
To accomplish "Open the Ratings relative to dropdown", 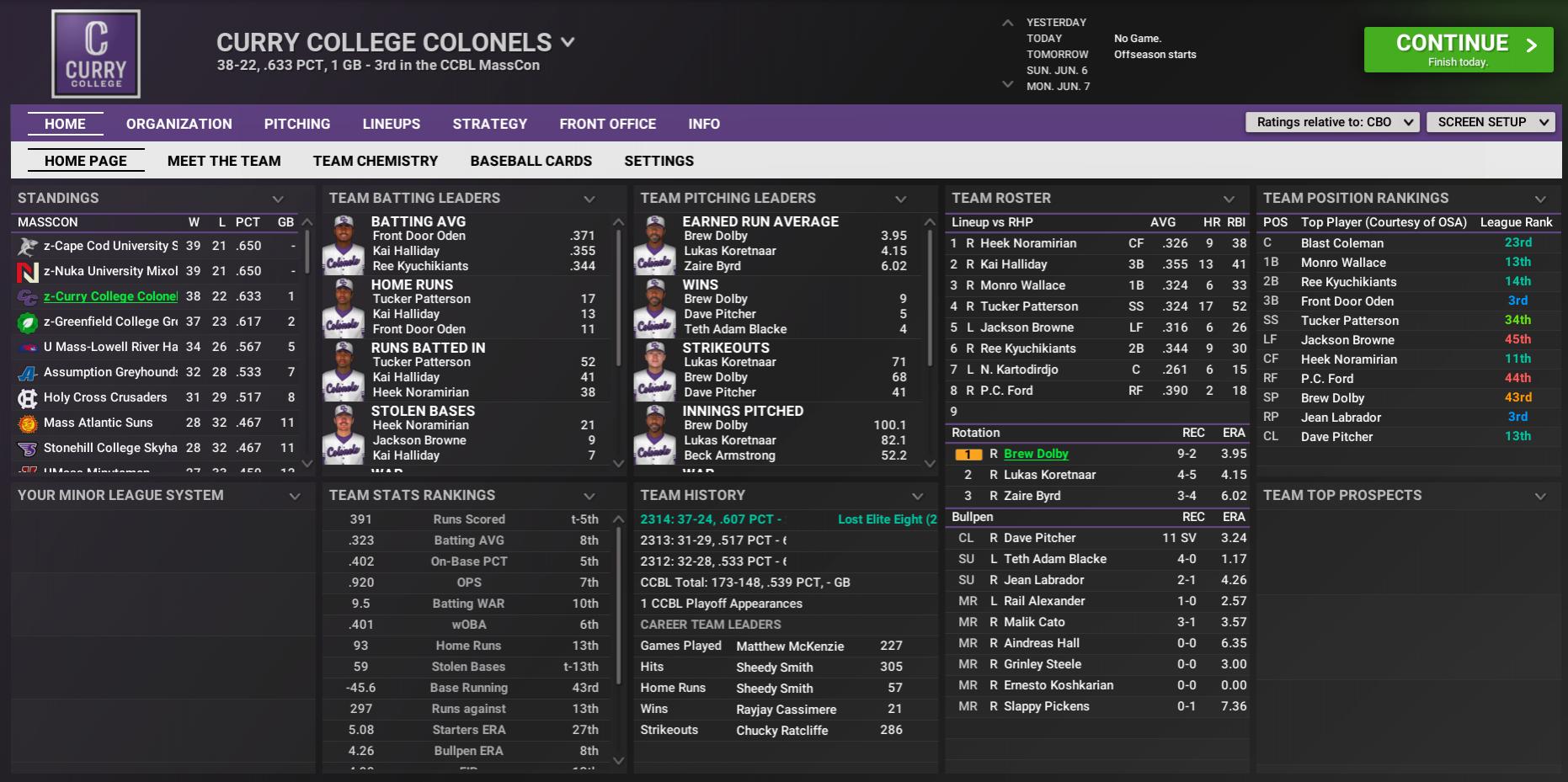I will pyautogui.click(x=1332, y=122).
